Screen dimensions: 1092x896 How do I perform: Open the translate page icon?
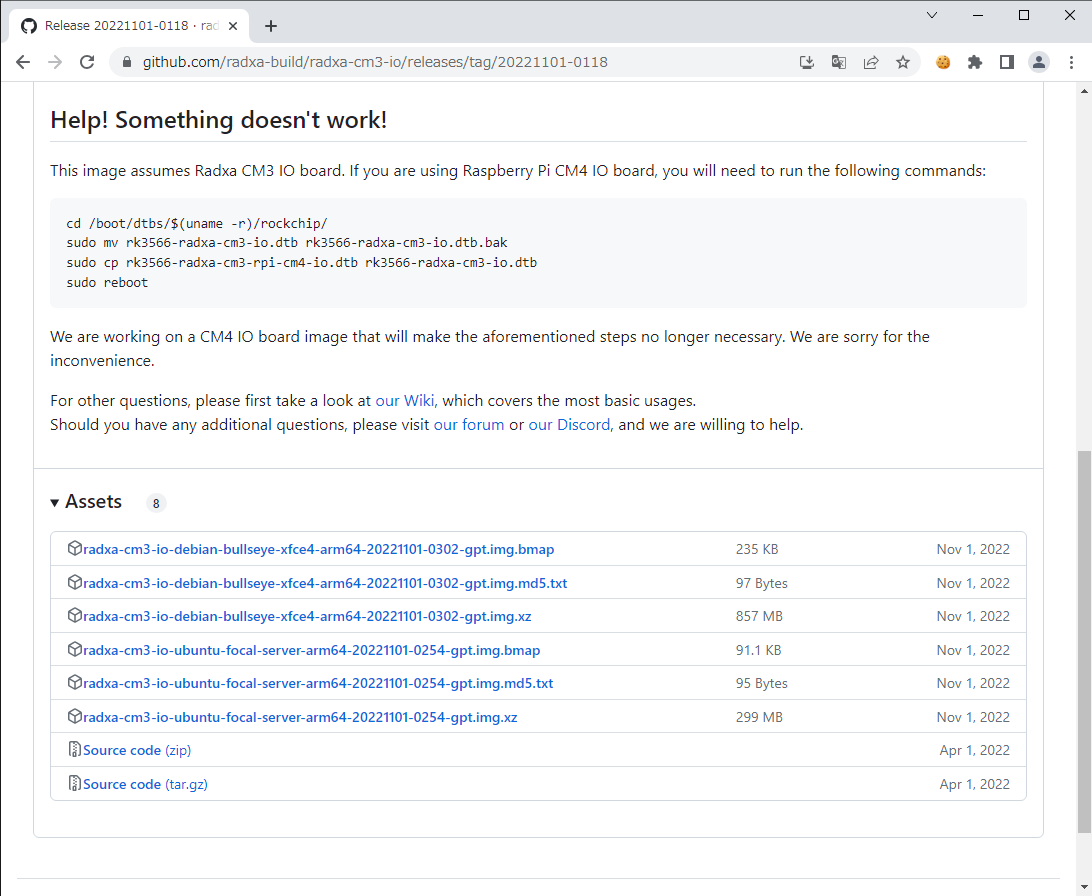[x=838, y=63]
